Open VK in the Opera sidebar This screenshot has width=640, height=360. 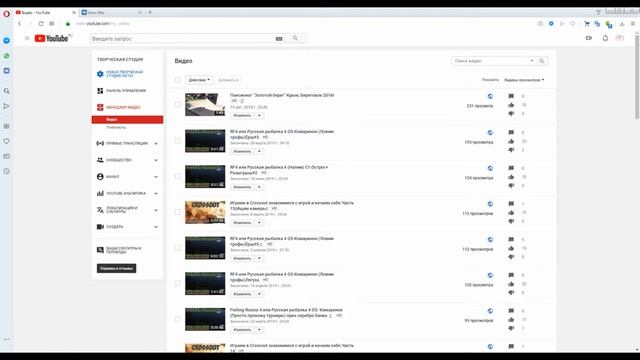tap(7, 71)
